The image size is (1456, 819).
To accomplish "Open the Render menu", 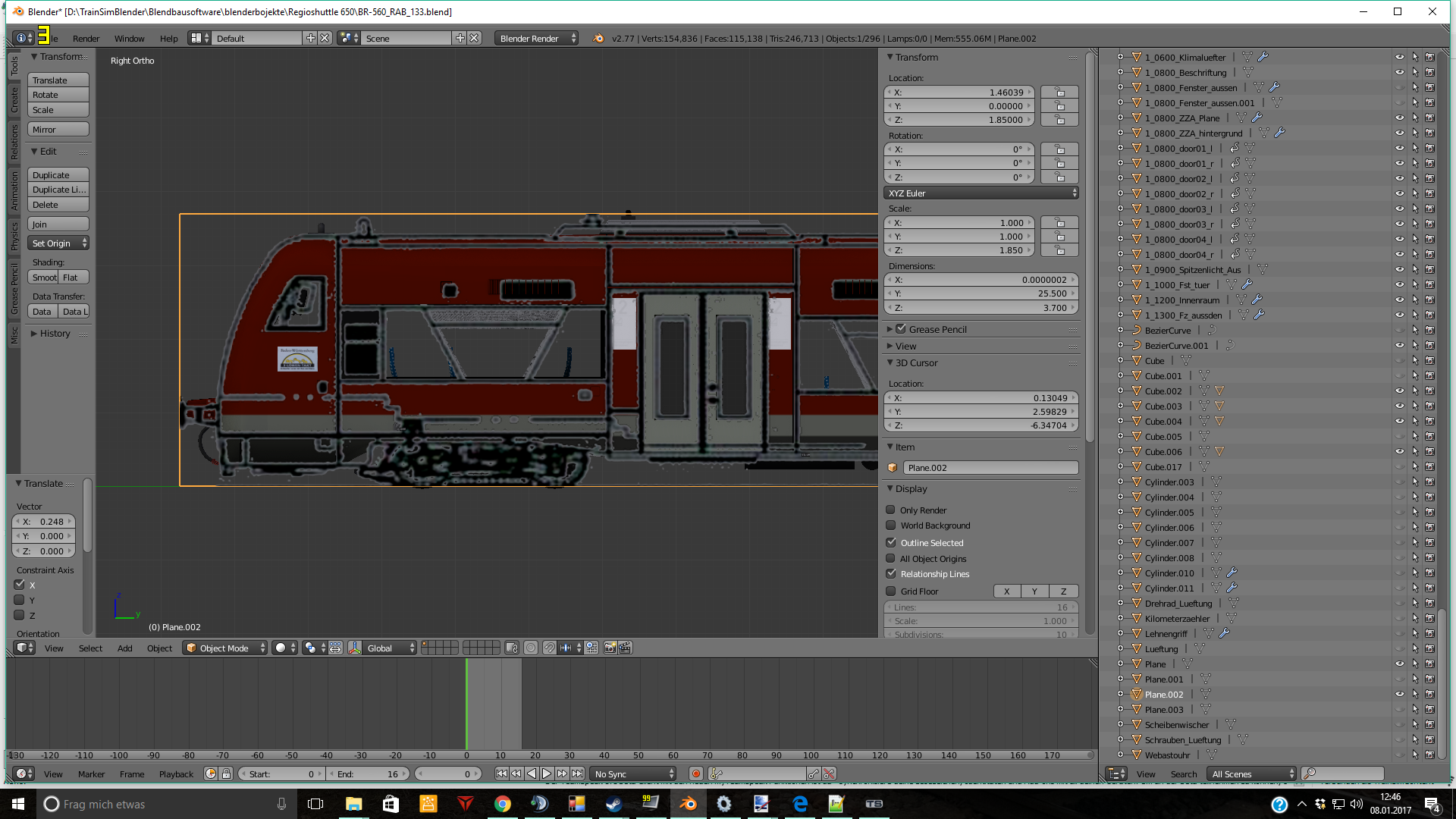I will tap(86, 39).
